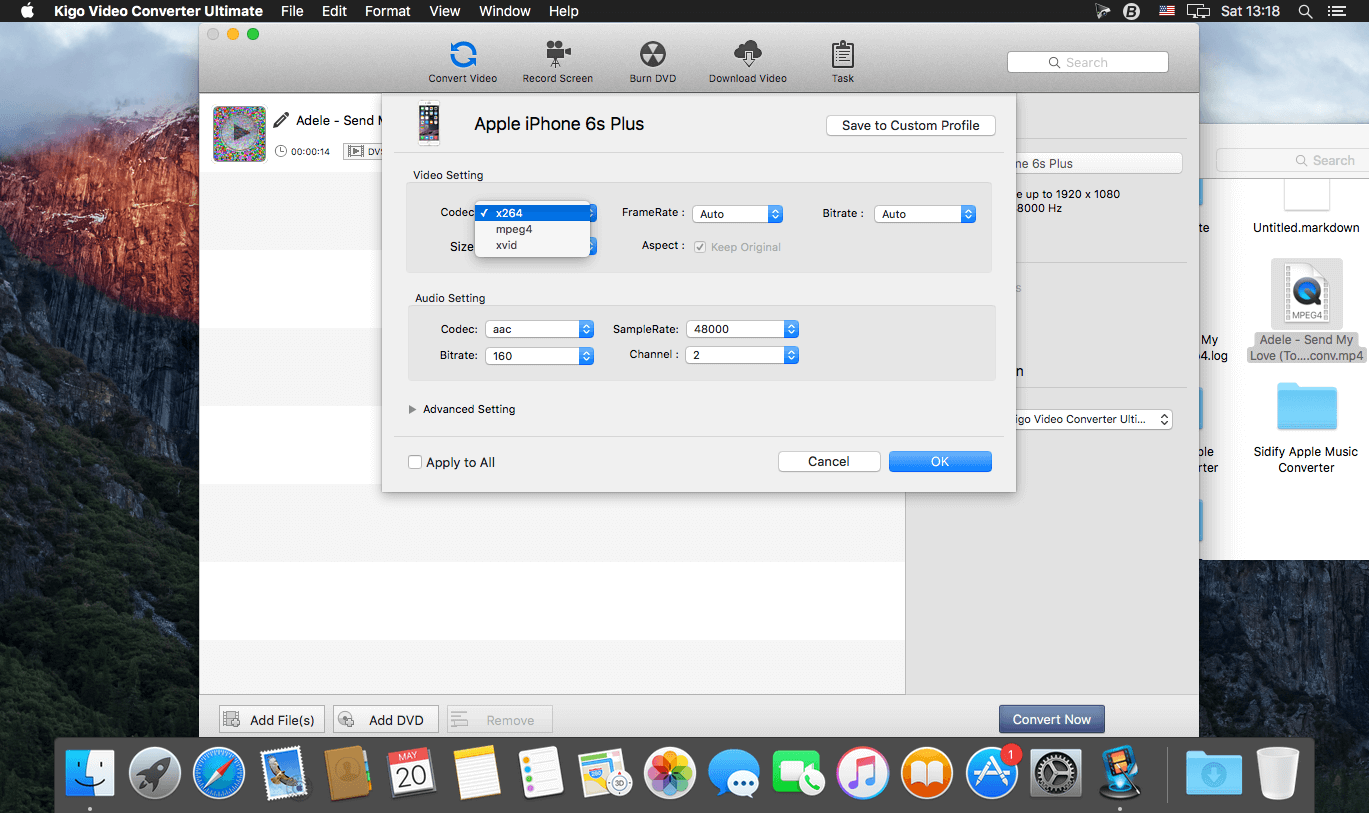Choose mpeg4 in the codec list
The height and width of the screenshot is (813, 1369).
(x=532, y=229)
